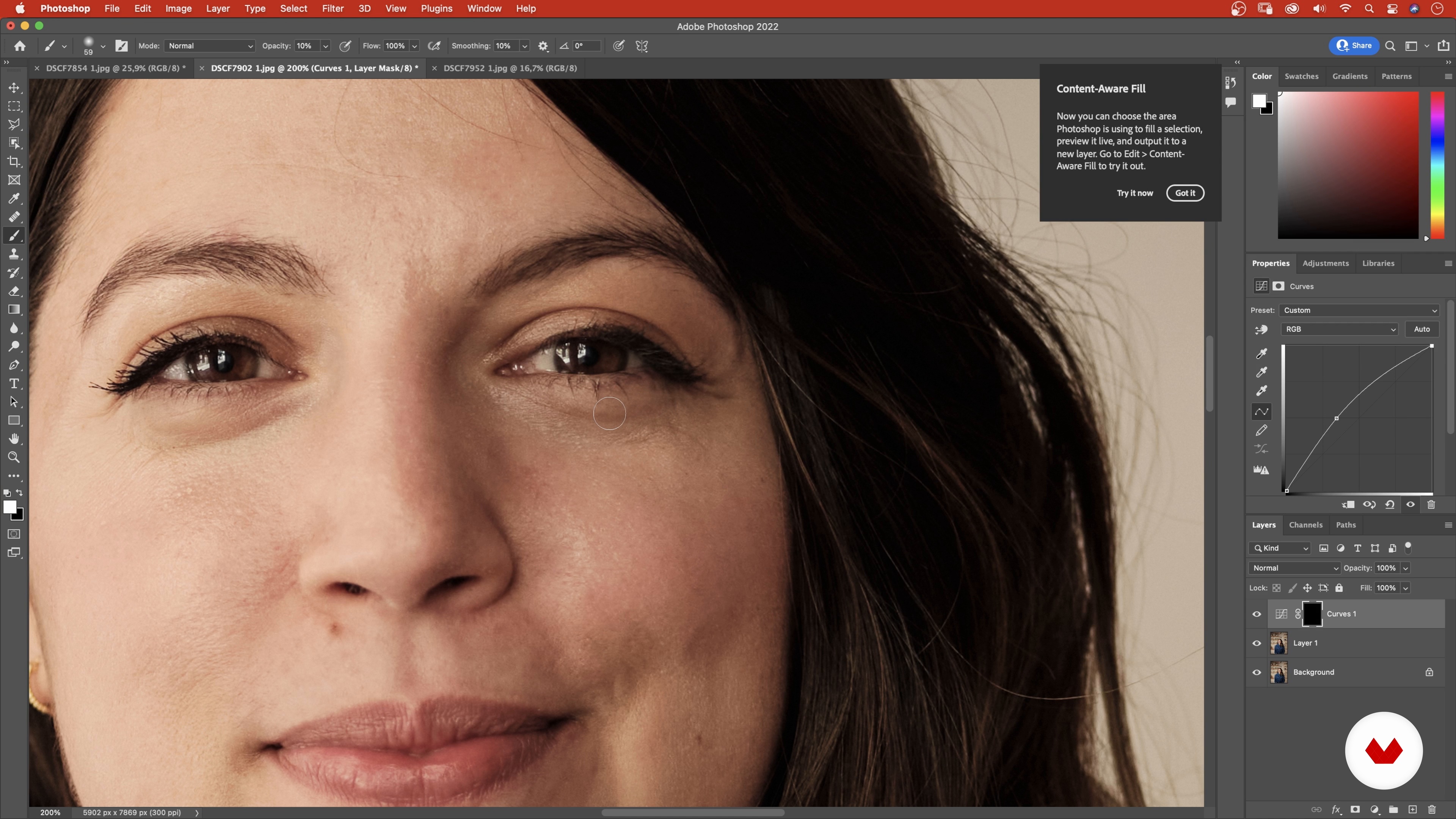Hide the Curves 1 layer
Viewport: 1456px width, 819px height.
tap(1257, 614)
